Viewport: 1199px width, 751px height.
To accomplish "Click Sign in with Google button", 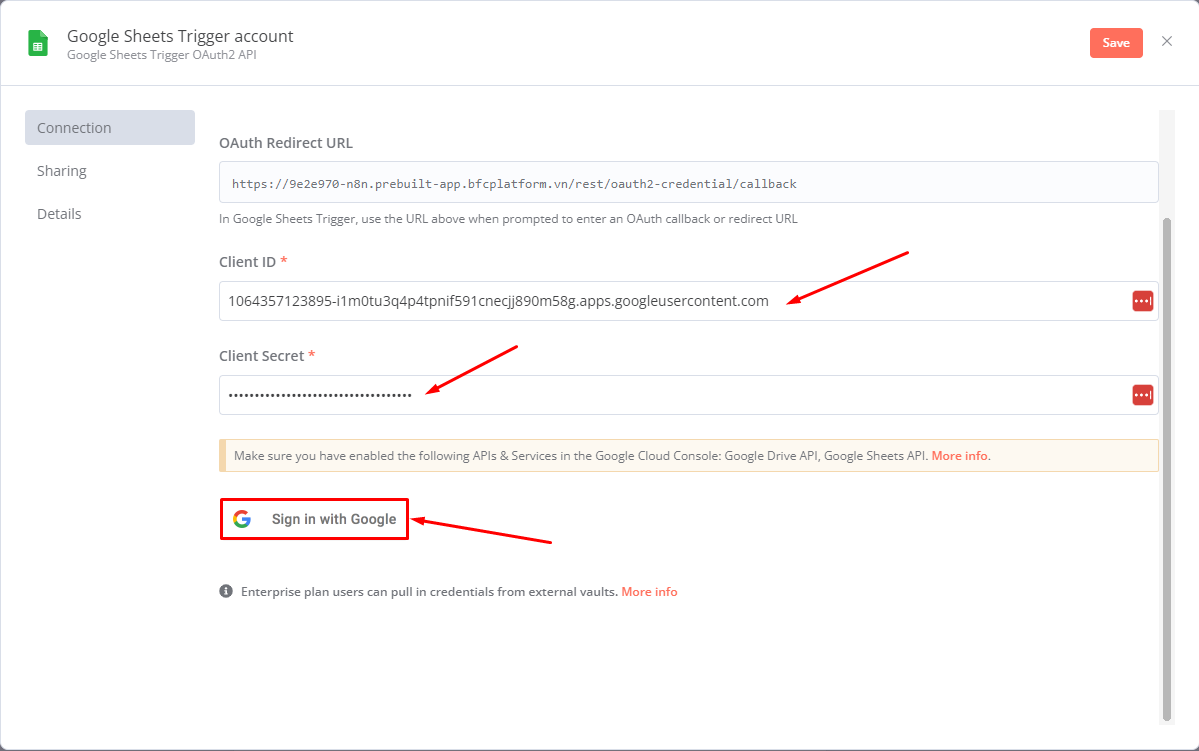I will point(314,519).
